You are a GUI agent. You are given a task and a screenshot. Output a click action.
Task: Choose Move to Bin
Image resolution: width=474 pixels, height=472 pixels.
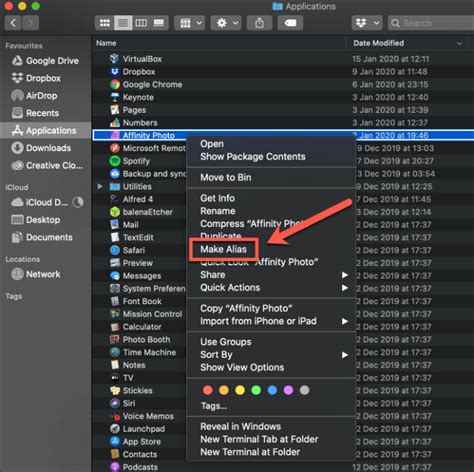pos(271,177)
